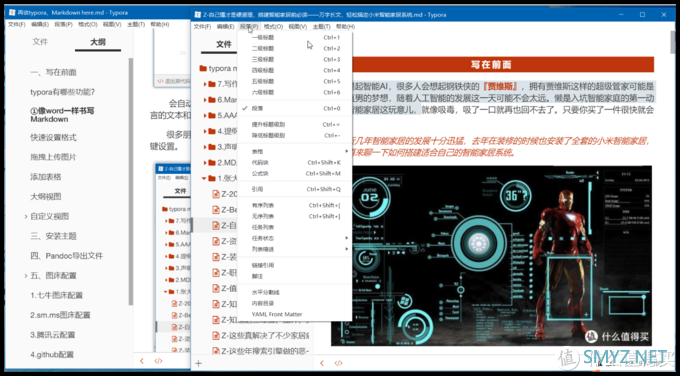Select 有序列表 ordered list
Screen dimensions: 680x376
(x=295, y=206)
